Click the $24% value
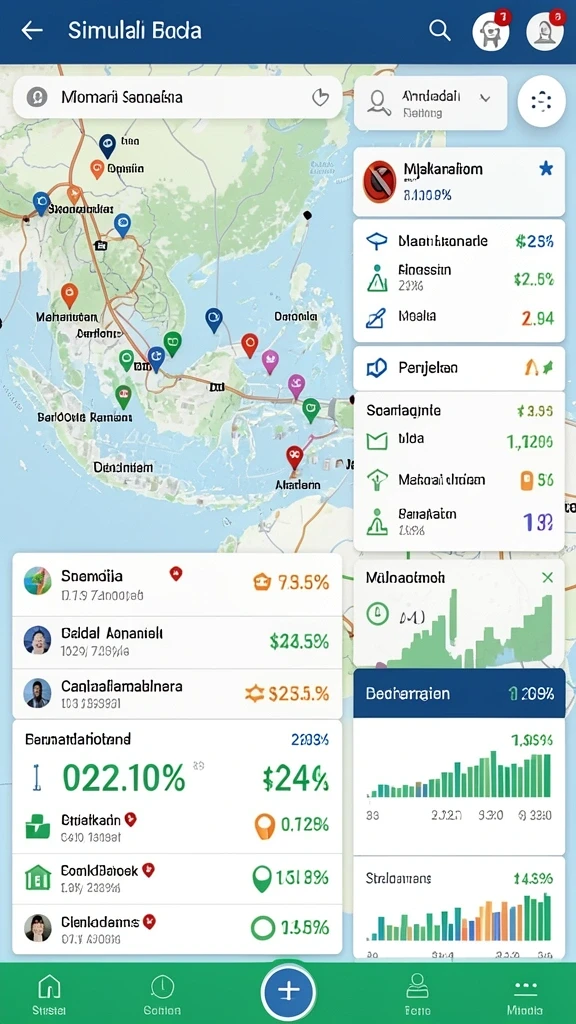Image resolution: width=576 pixels, height=1024 pixels. pos(296,777)
